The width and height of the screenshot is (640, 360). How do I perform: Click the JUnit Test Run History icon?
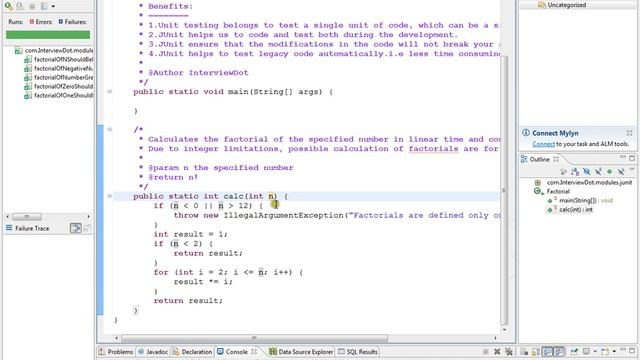tap(44, 6)
